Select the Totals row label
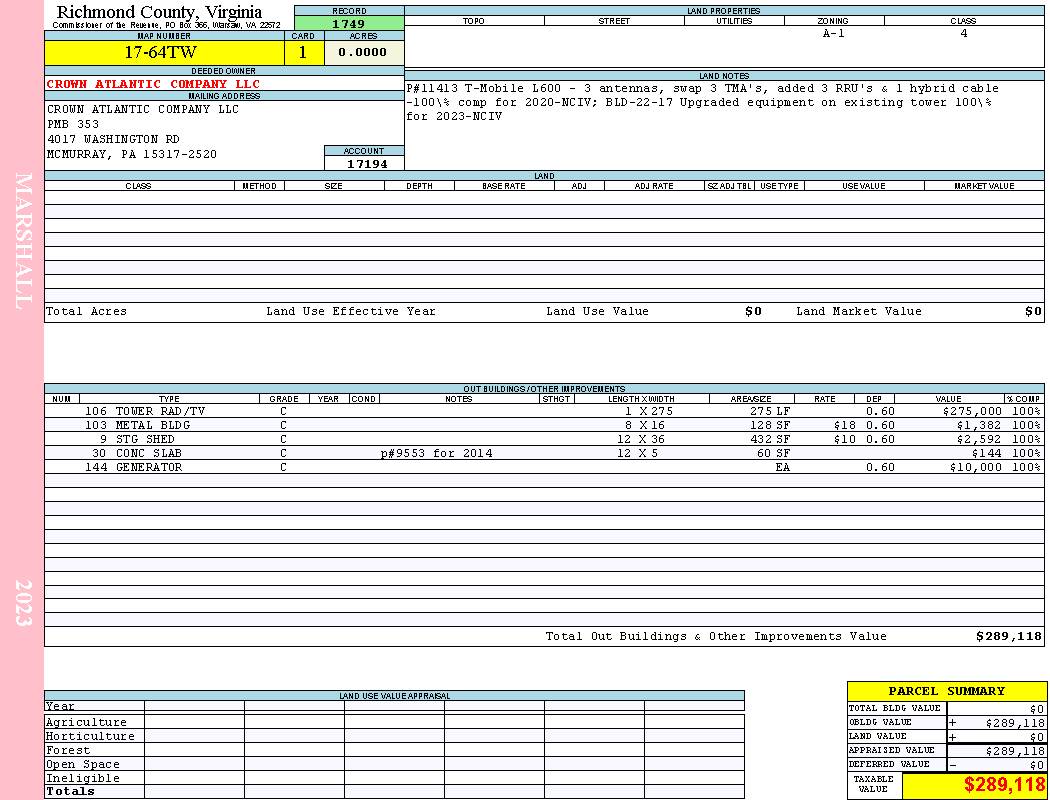 [70, 791]
